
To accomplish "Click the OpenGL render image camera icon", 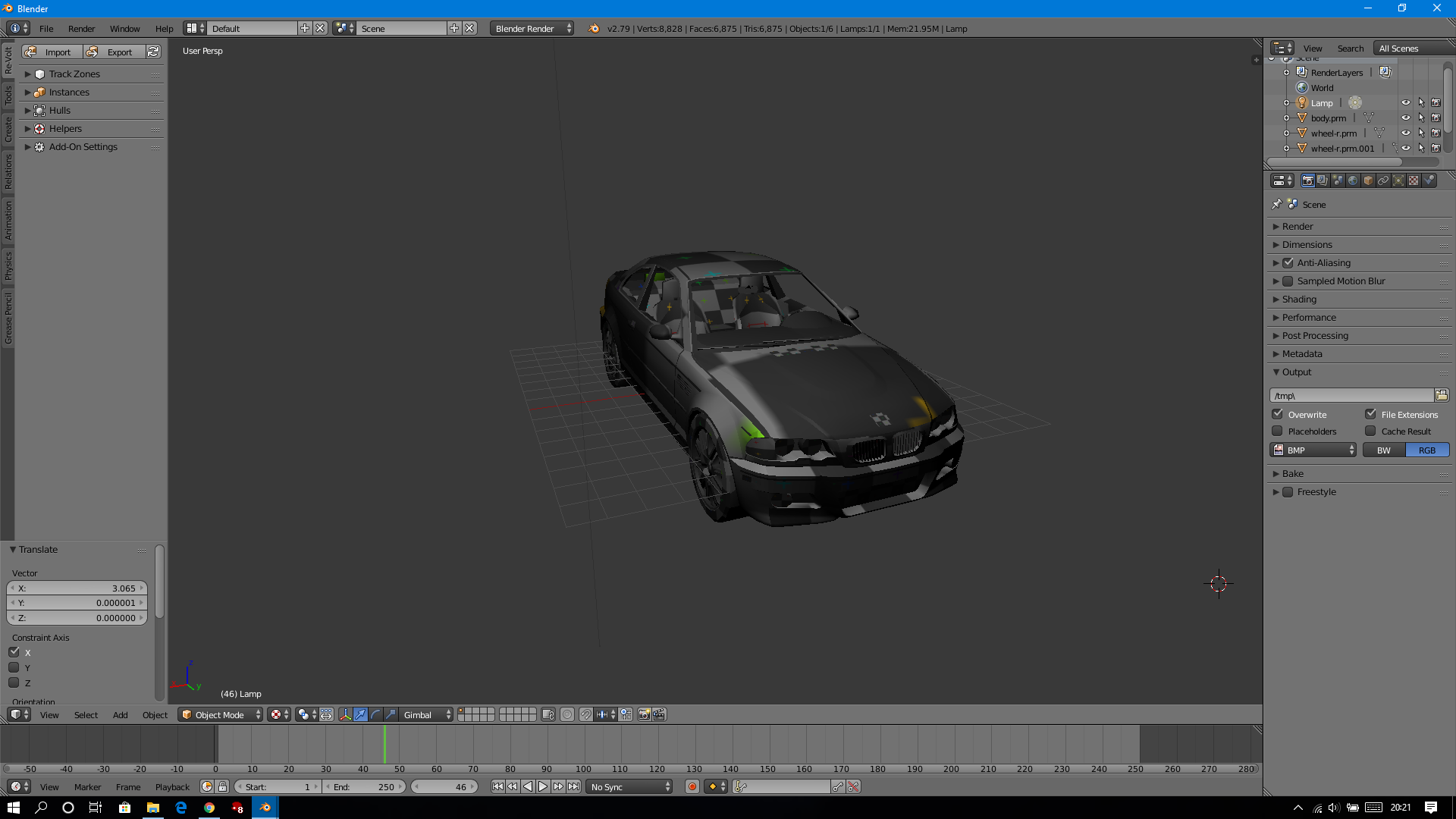I will (x=644, y=714).
